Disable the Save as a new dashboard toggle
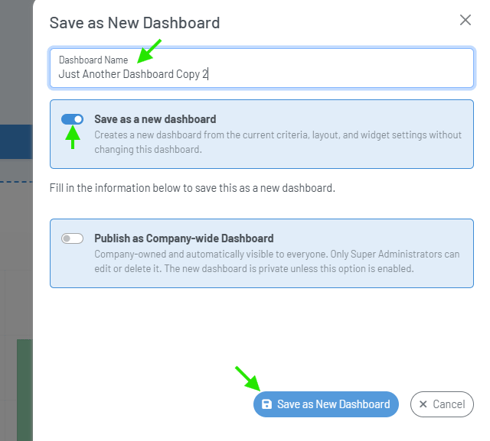This screenshot has height=441, width=490. point(72,119)
